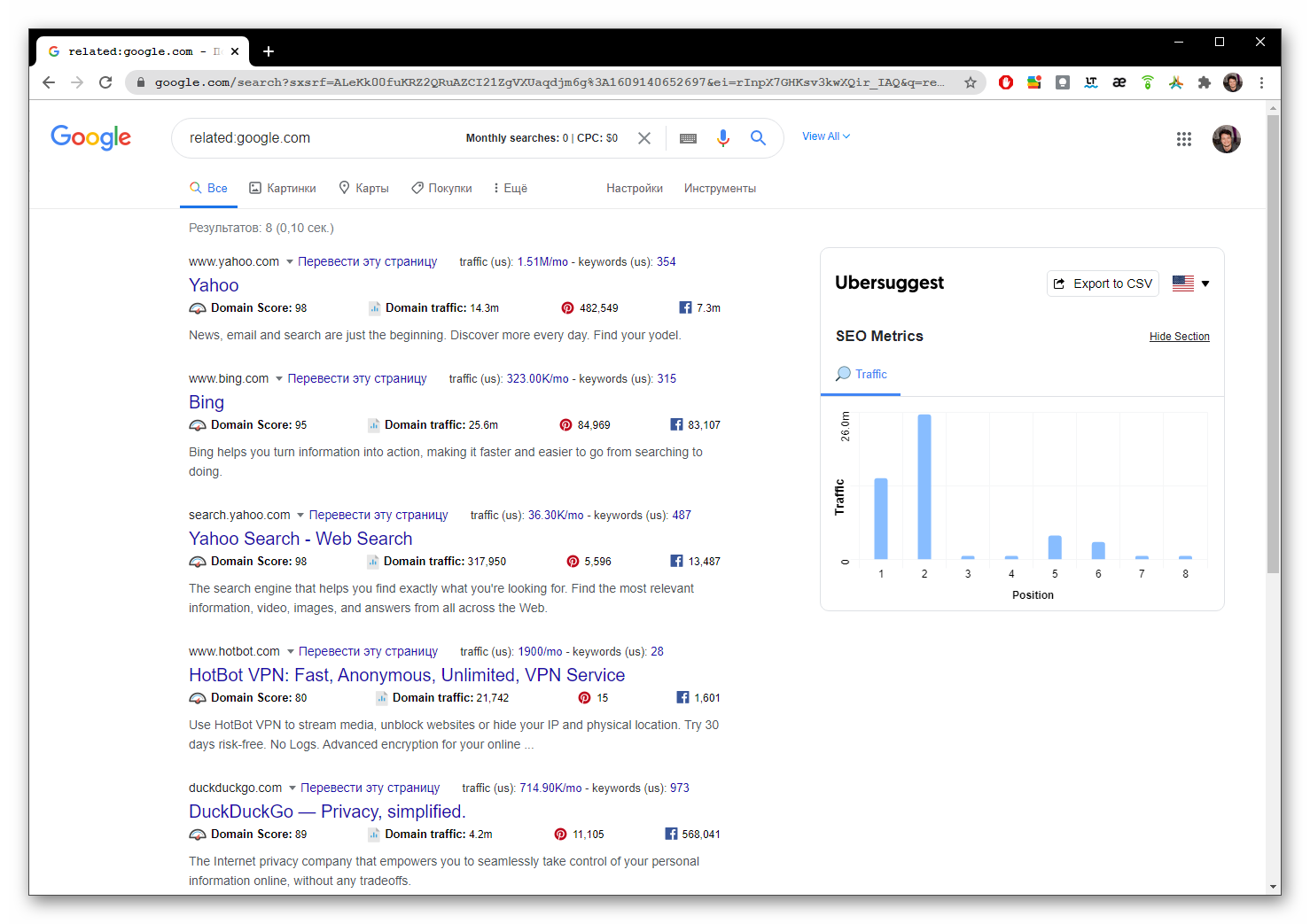Open Yahoo Search - Web Search link

pos(300,539)
